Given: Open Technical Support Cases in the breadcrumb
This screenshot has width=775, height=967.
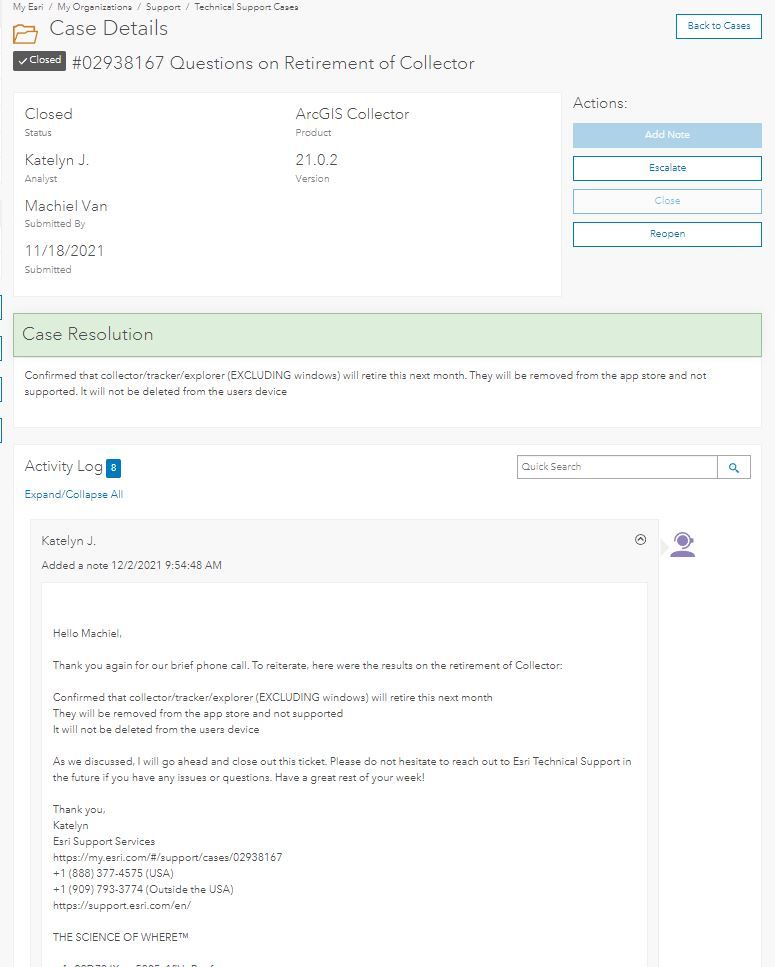Looking at the screenshot, I should (246, 7).
